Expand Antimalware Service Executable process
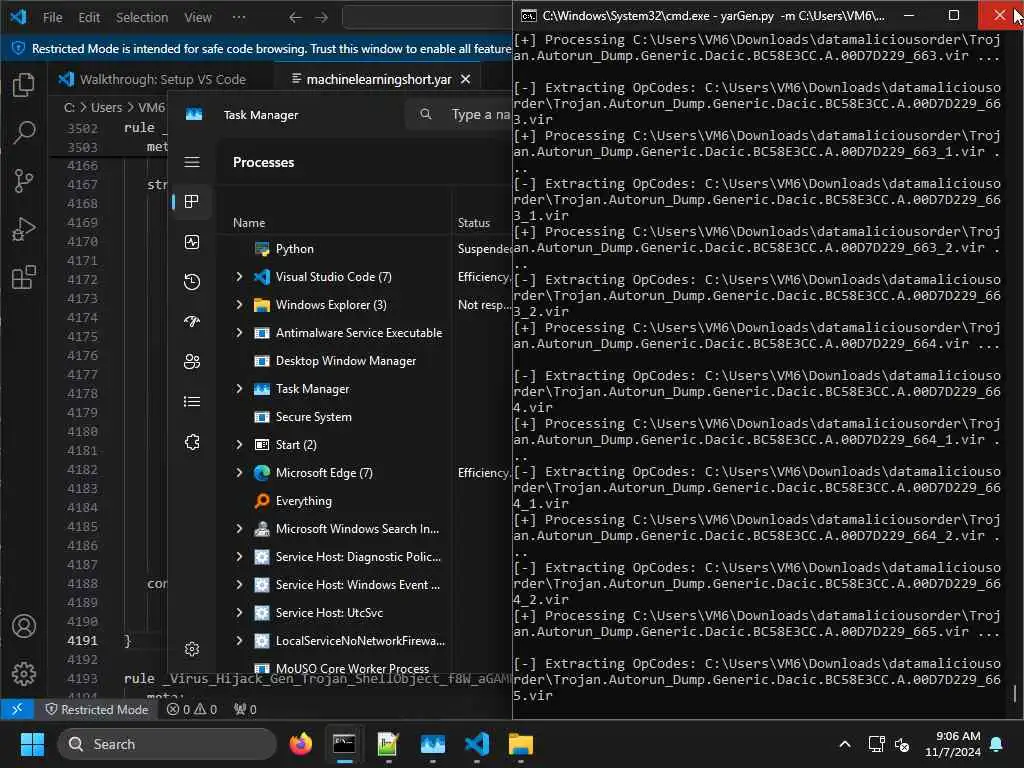This screenshot has width=1024, height=768. [x=239, y=333]
